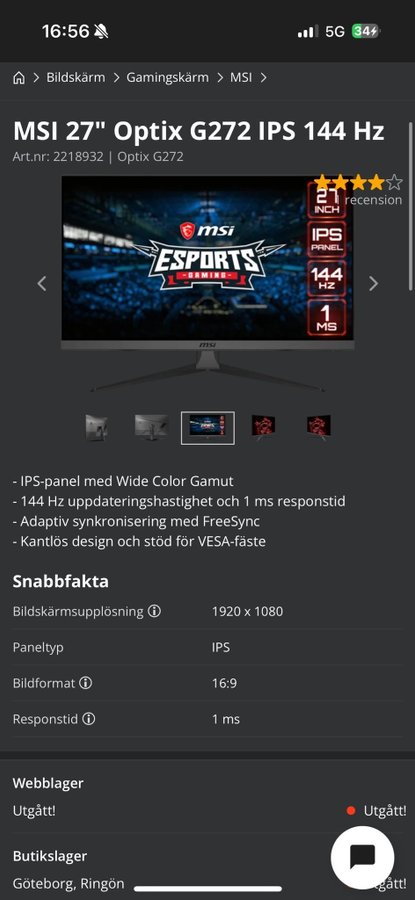This screenshot has width=415, height=900.
Task: Open info icon next to Bildskärmsupplösning
Action: tap(154, 611)
